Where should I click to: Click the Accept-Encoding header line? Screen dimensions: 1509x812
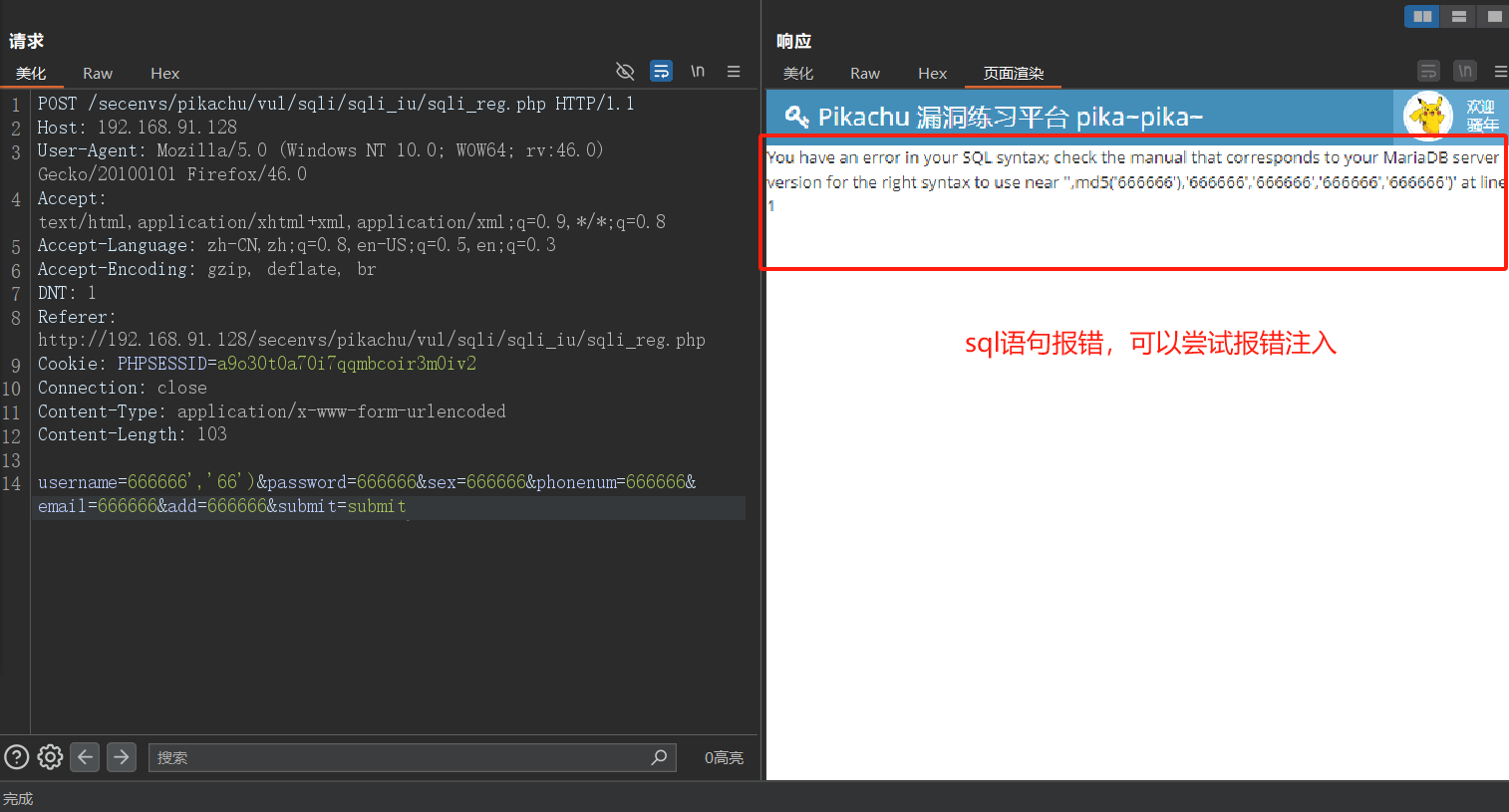coord(207,269)
